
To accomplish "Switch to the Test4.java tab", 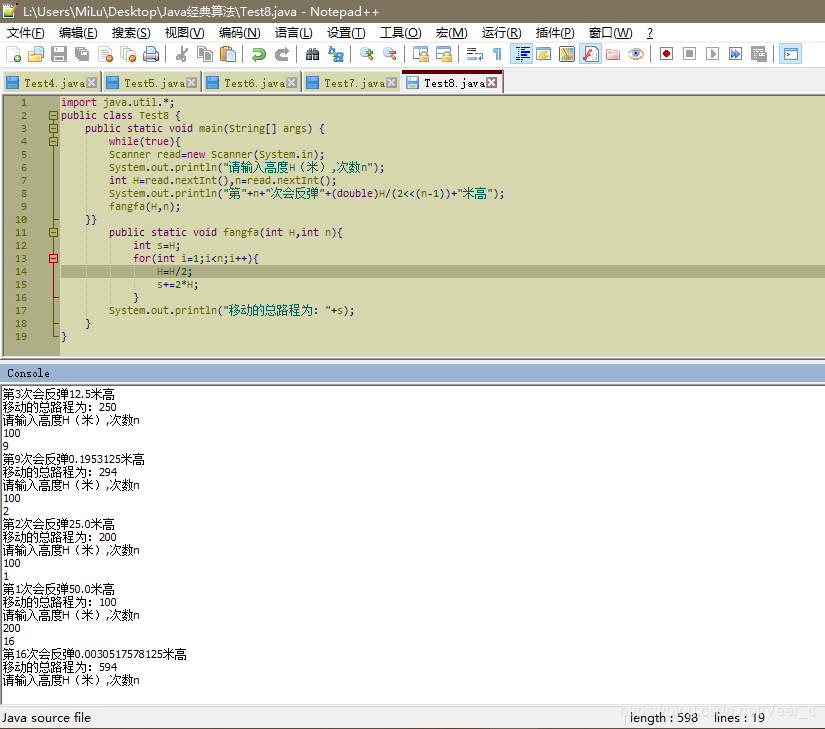I will pos(54,83).
